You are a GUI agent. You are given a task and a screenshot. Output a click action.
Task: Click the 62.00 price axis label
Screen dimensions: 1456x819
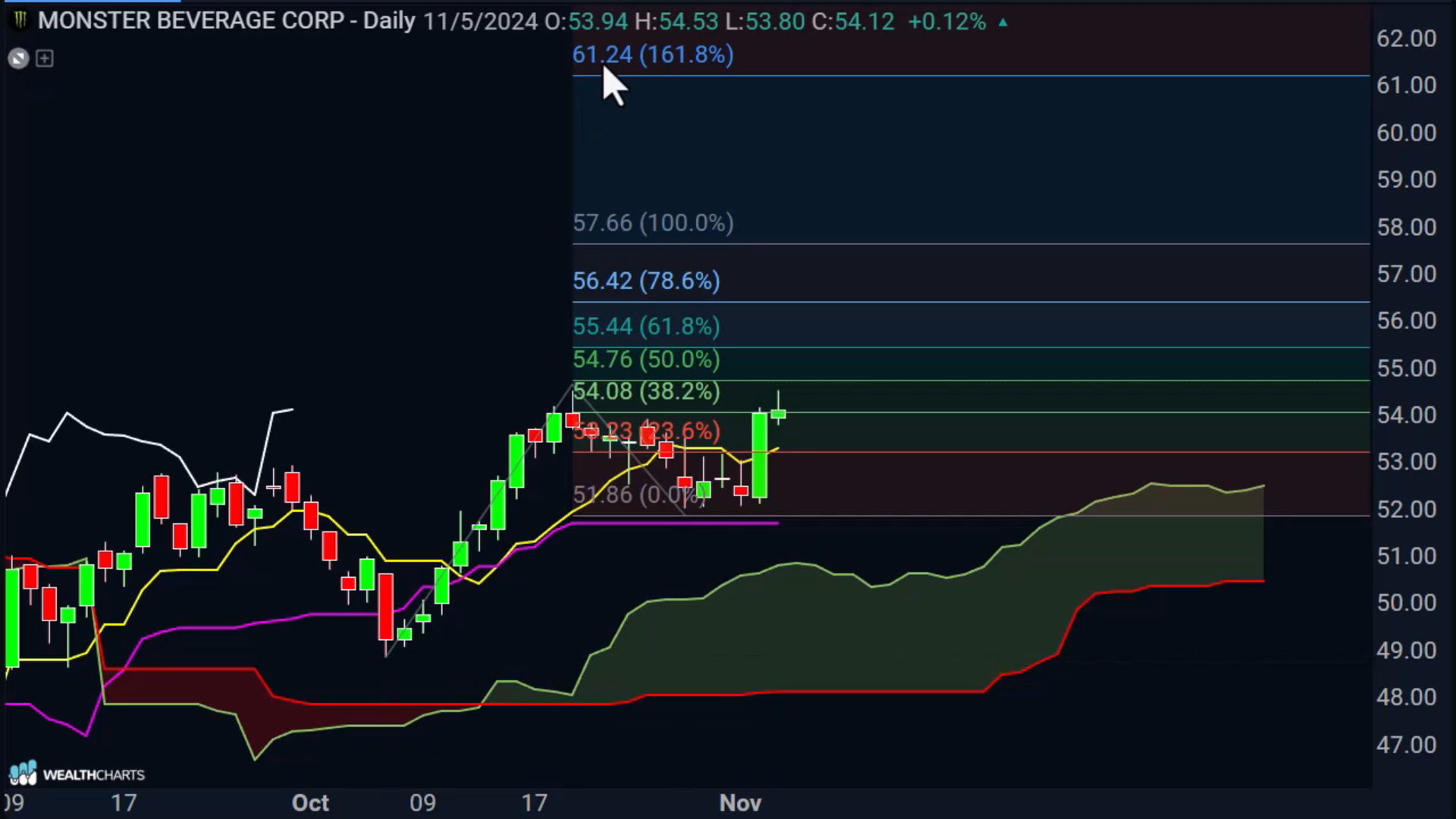tap(1407, 39)
